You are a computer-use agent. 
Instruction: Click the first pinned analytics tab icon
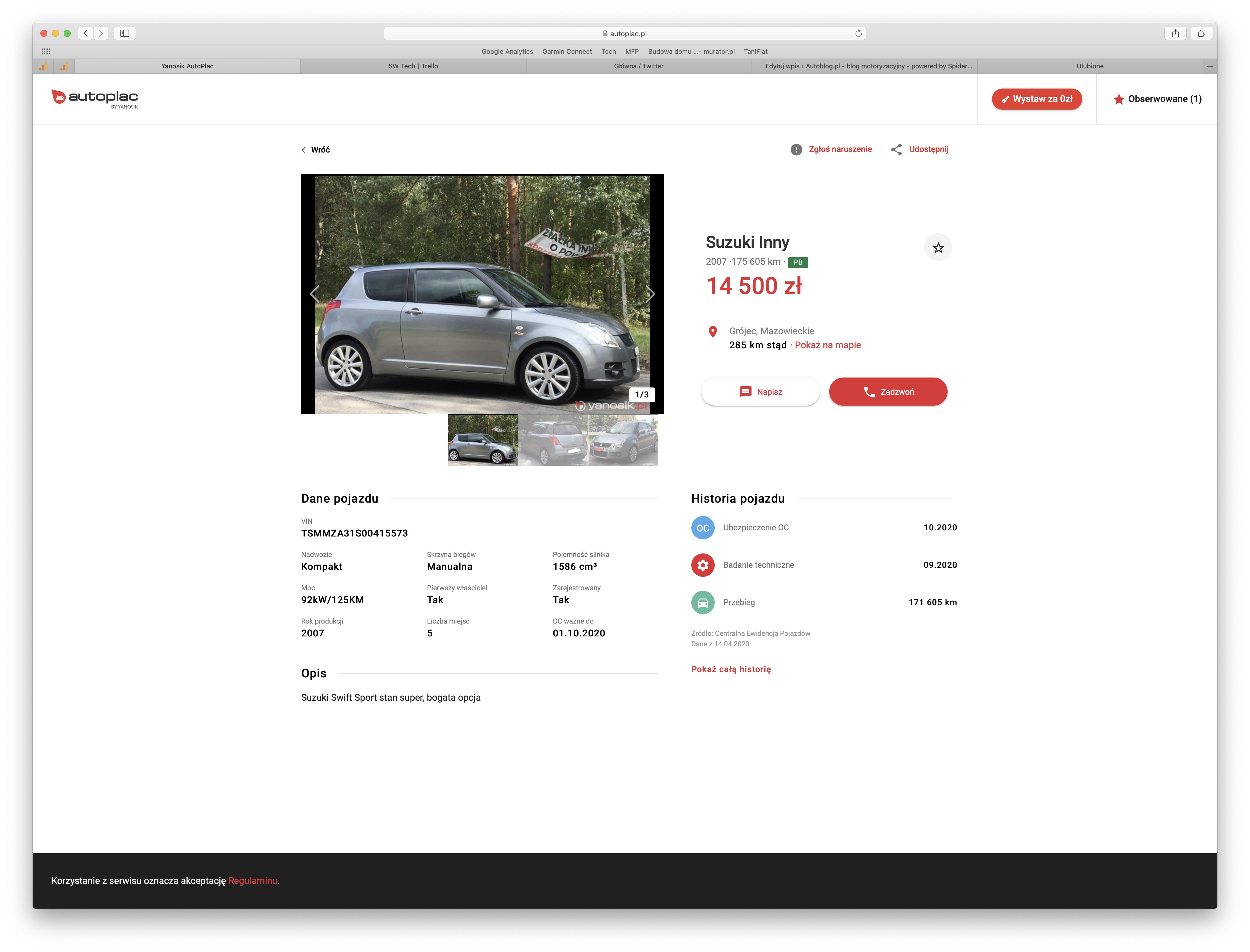click(x=43, y=66)
